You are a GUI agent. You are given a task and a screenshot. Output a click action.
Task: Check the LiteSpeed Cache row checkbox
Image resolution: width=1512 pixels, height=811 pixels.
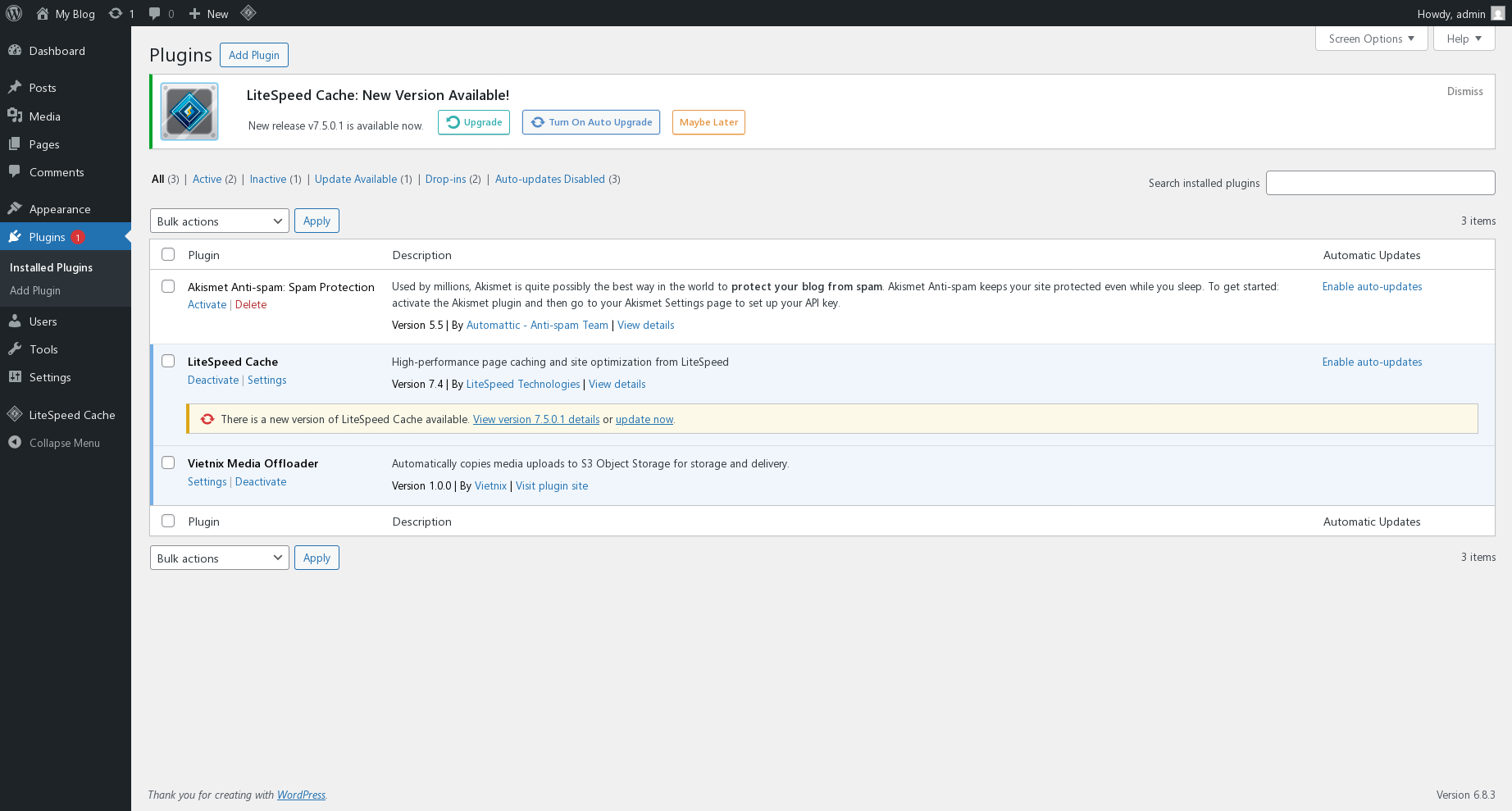168,361
